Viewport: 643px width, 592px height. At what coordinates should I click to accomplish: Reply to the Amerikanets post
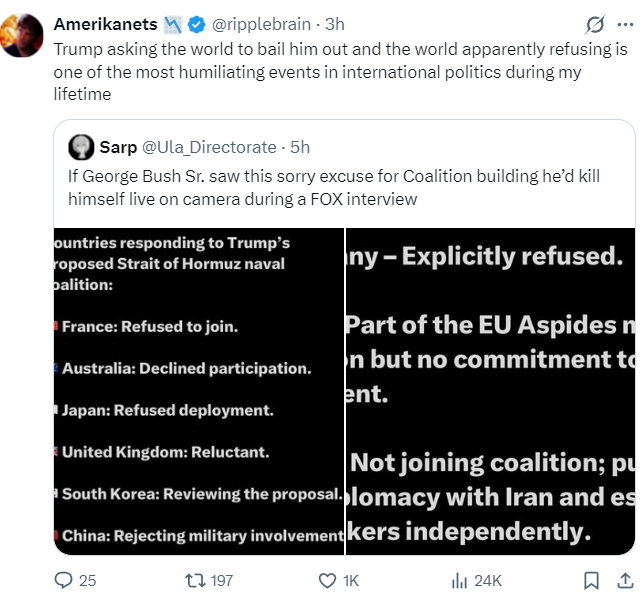tap(63, 580)
